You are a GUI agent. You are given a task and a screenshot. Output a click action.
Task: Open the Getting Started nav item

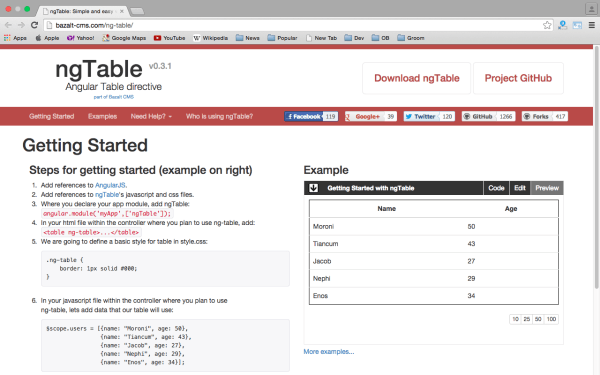tap(52, 116)
